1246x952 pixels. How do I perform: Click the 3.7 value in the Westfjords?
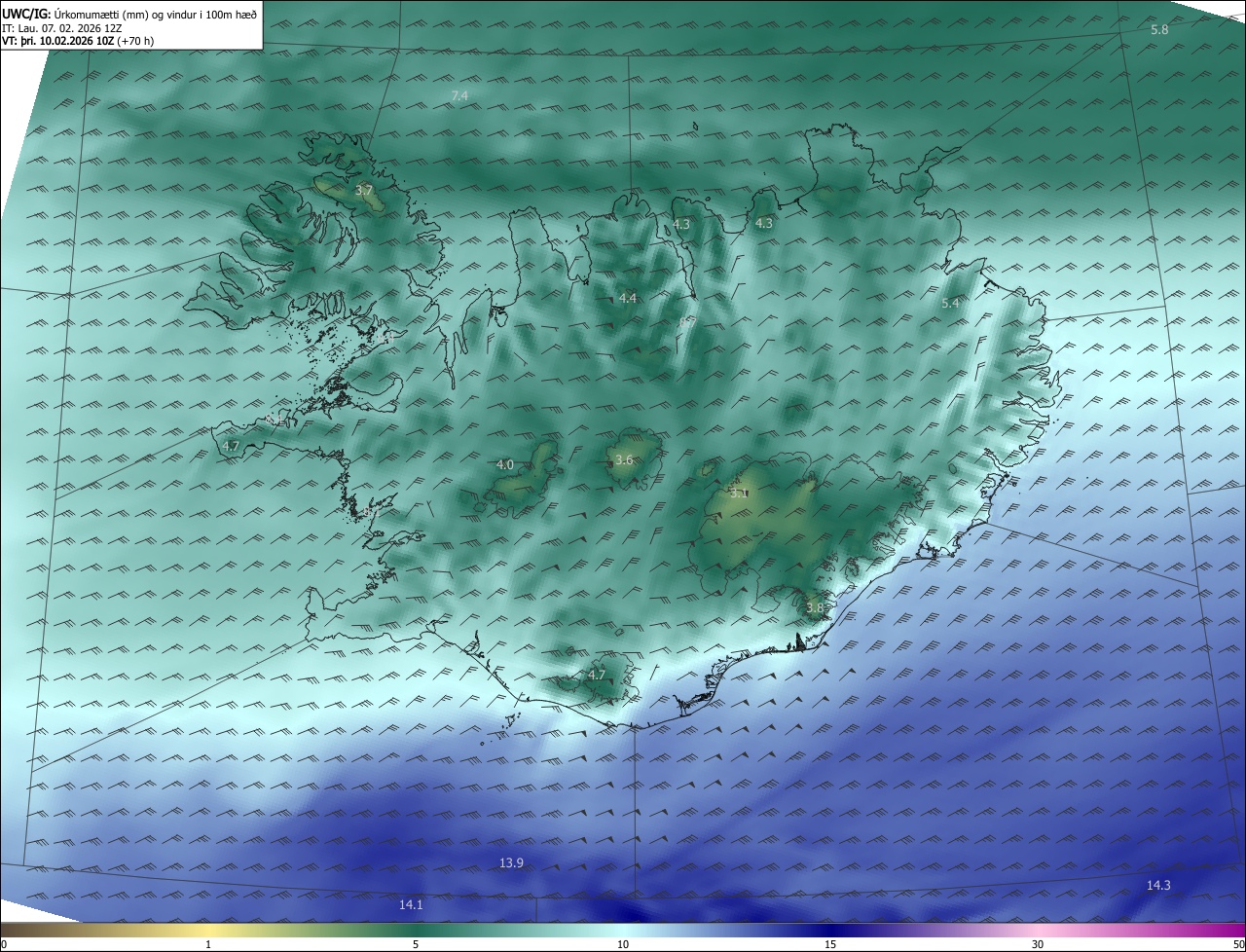click(364, 191)
